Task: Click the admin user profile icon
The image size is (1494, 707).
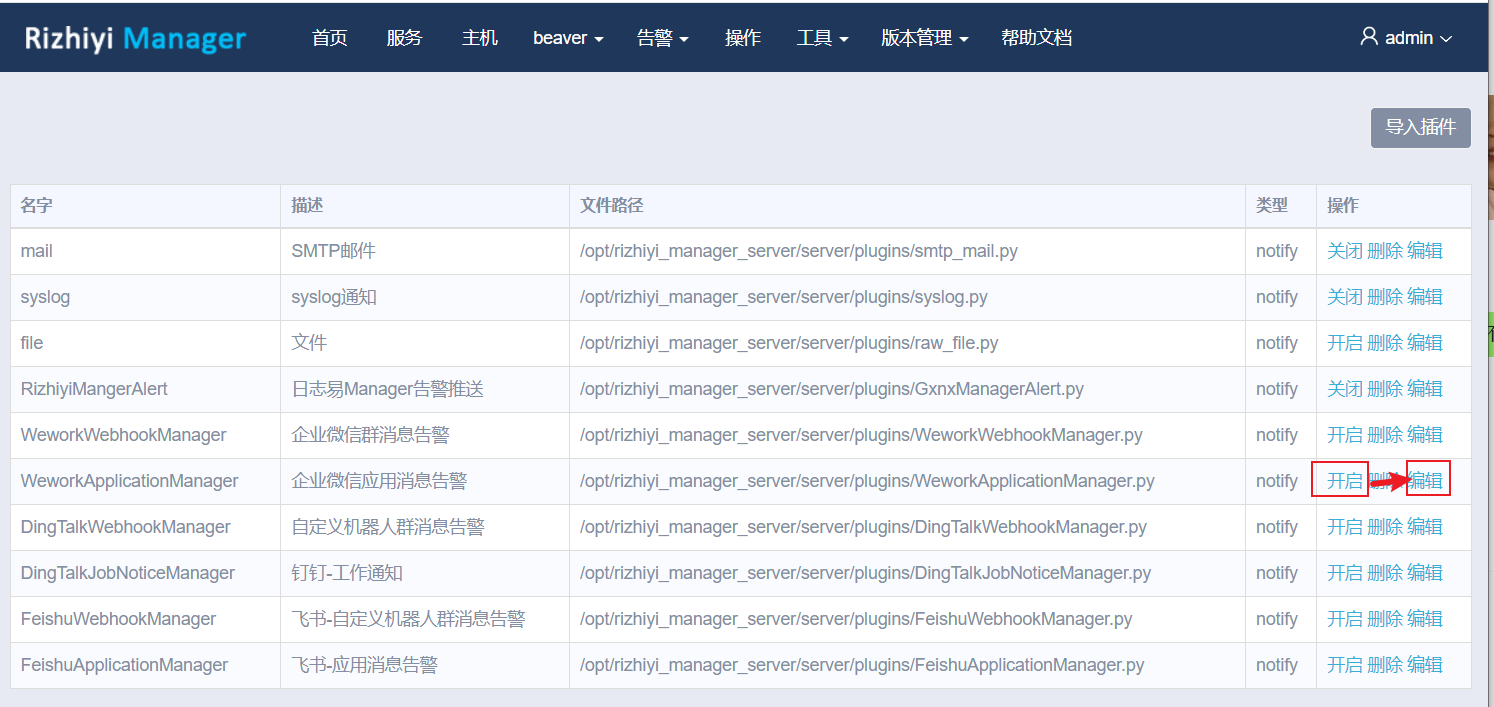Action: point(1368,36)
